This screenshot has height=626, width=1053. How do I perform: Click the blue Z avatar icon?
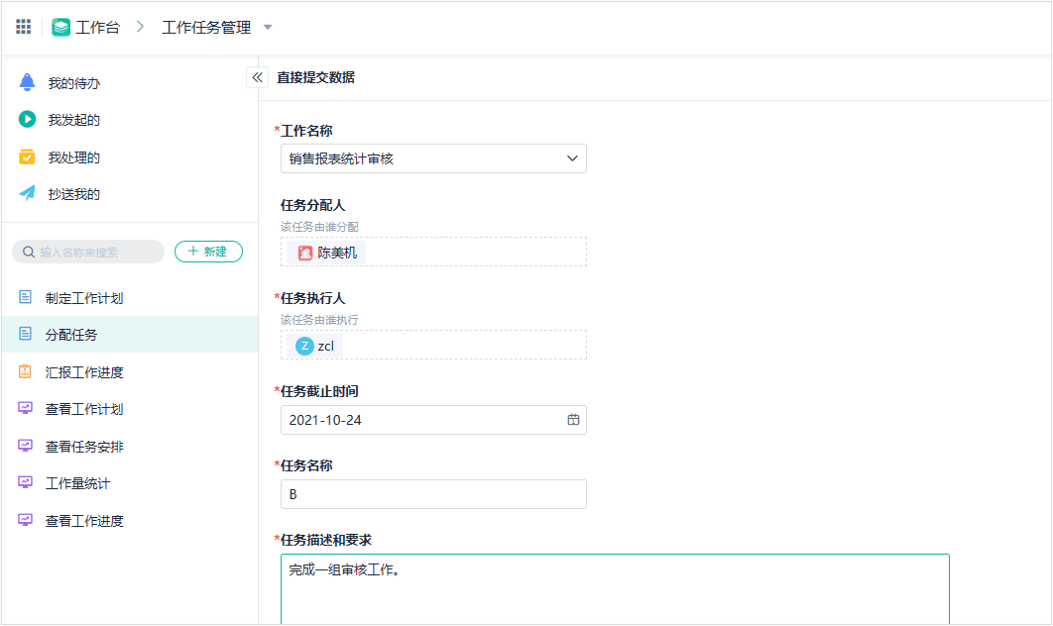click(305, 346)
